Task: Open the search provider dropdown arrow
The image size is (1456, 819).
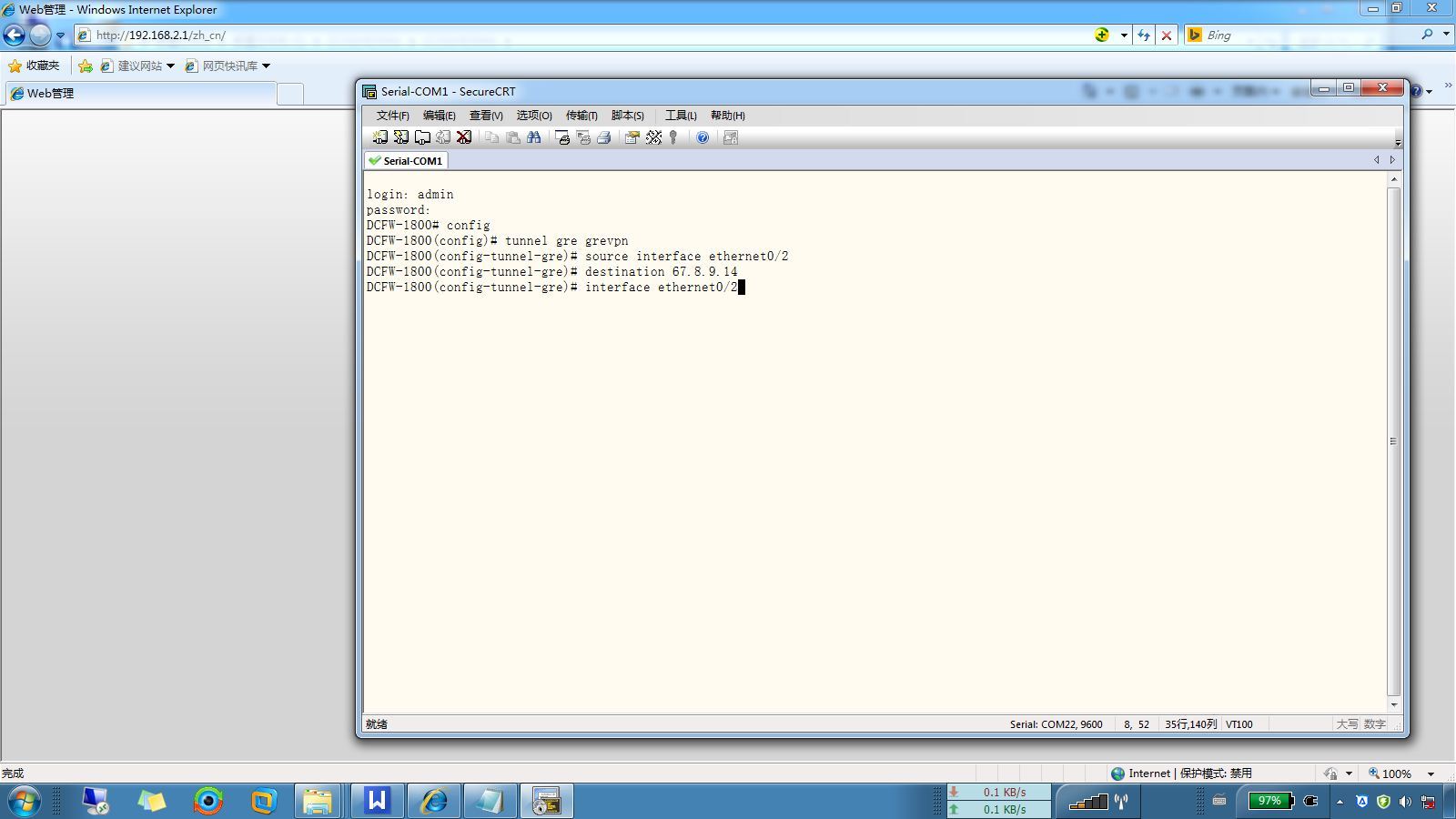Action: 1446,35
